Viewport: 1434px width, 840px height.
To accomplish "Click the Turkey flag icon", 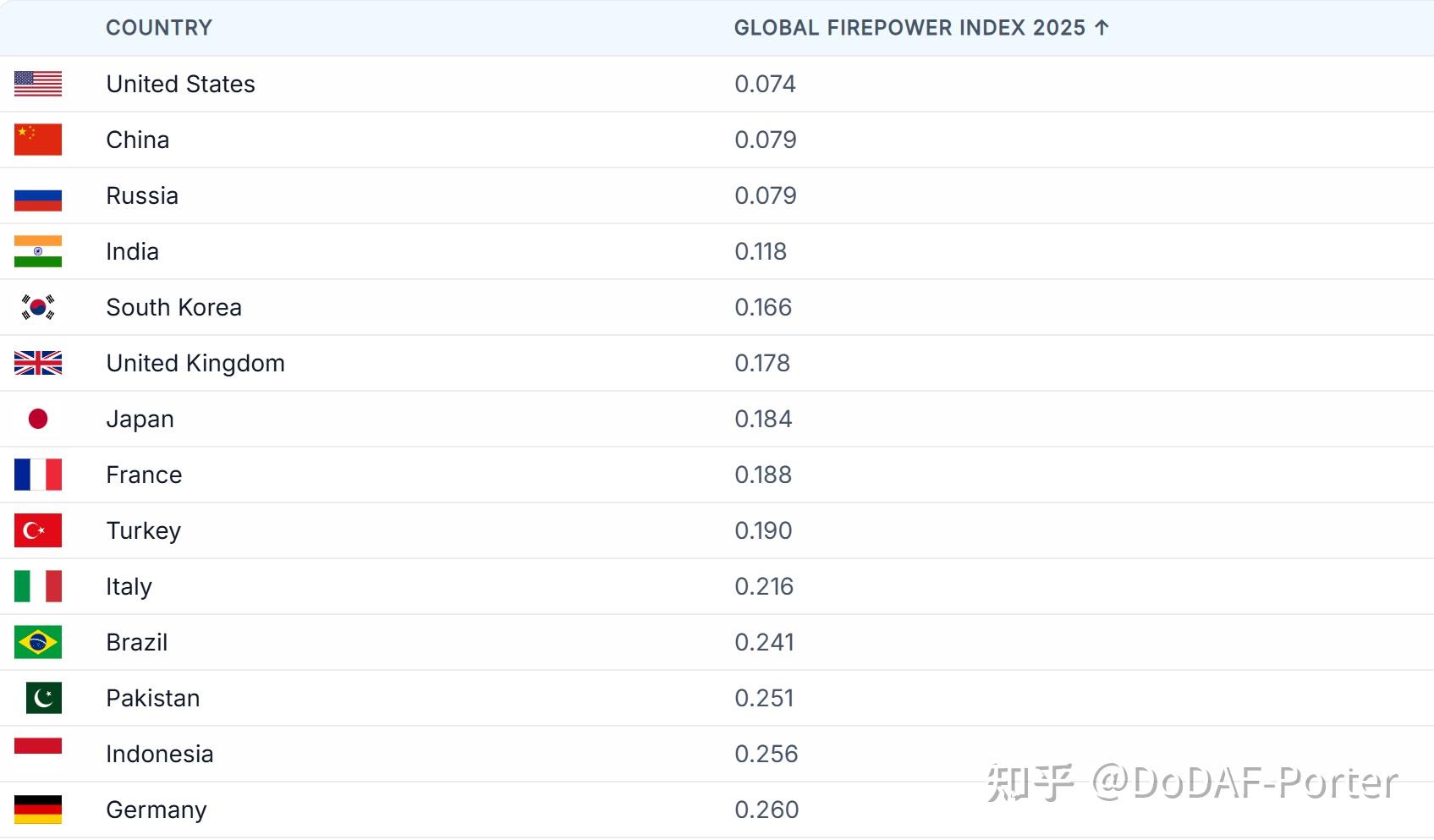I will click(38, 530).
